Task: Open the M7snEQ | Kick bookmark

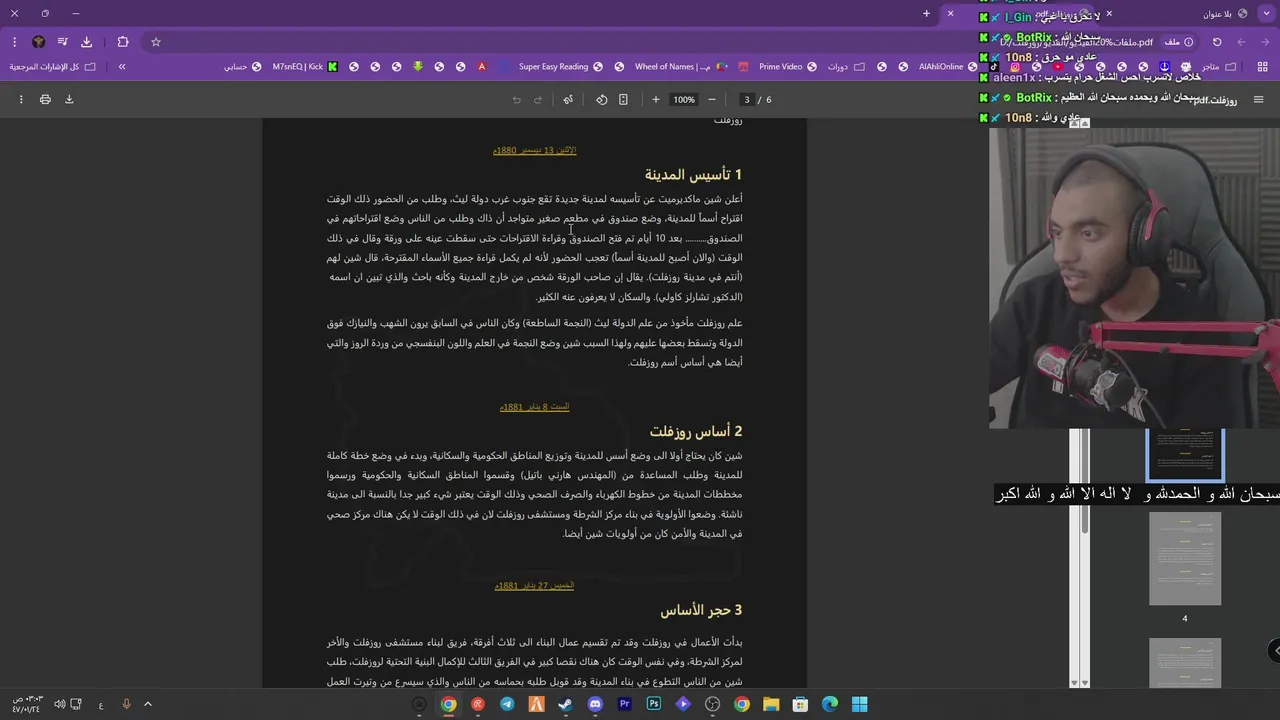Action: [x=305, y=67]
